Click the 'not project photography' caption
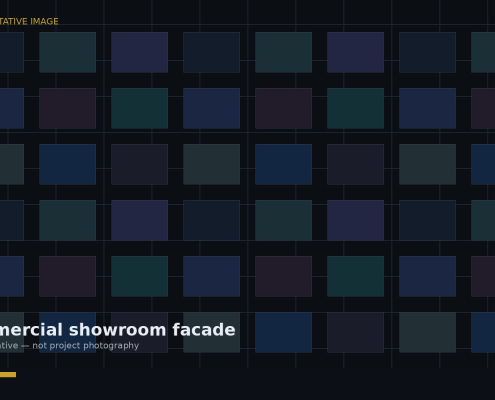 click(85, 346)
